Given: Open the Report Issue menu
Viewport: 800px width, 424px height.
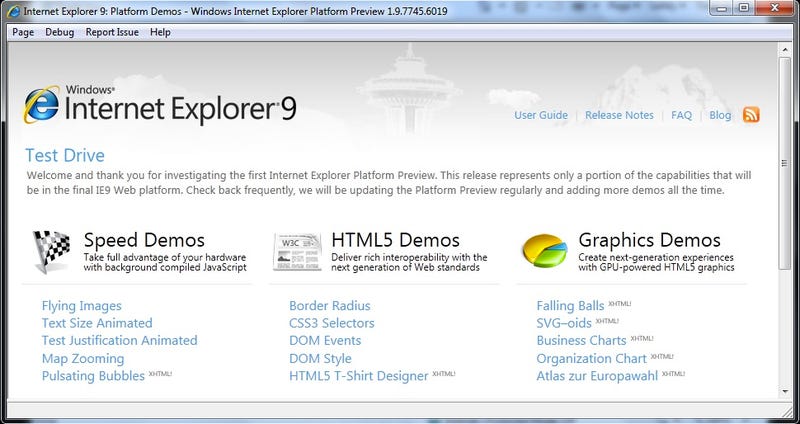Looking at the screenshot, I should [112, 32].
